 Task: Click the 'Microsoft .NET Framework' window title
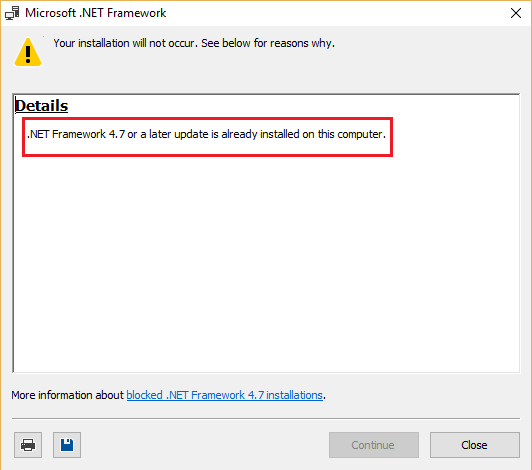click(x=96, y=13)
